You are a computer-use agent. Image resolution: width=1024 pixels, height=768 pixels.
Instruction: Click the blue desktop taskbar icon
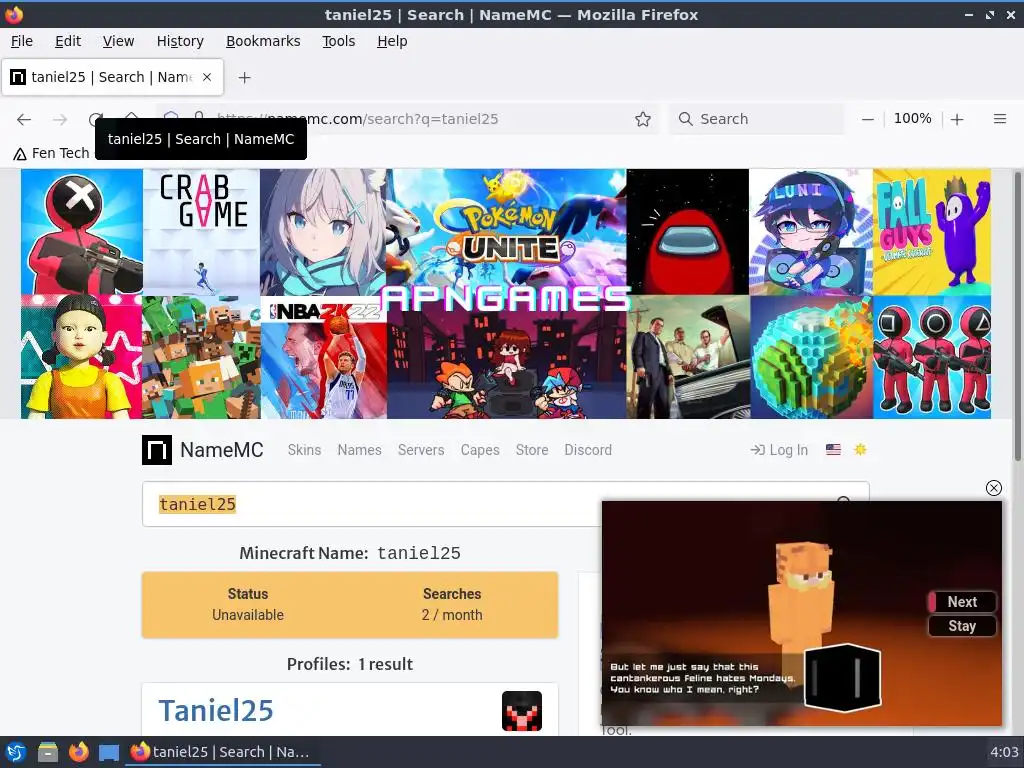[x=109, y=752]
